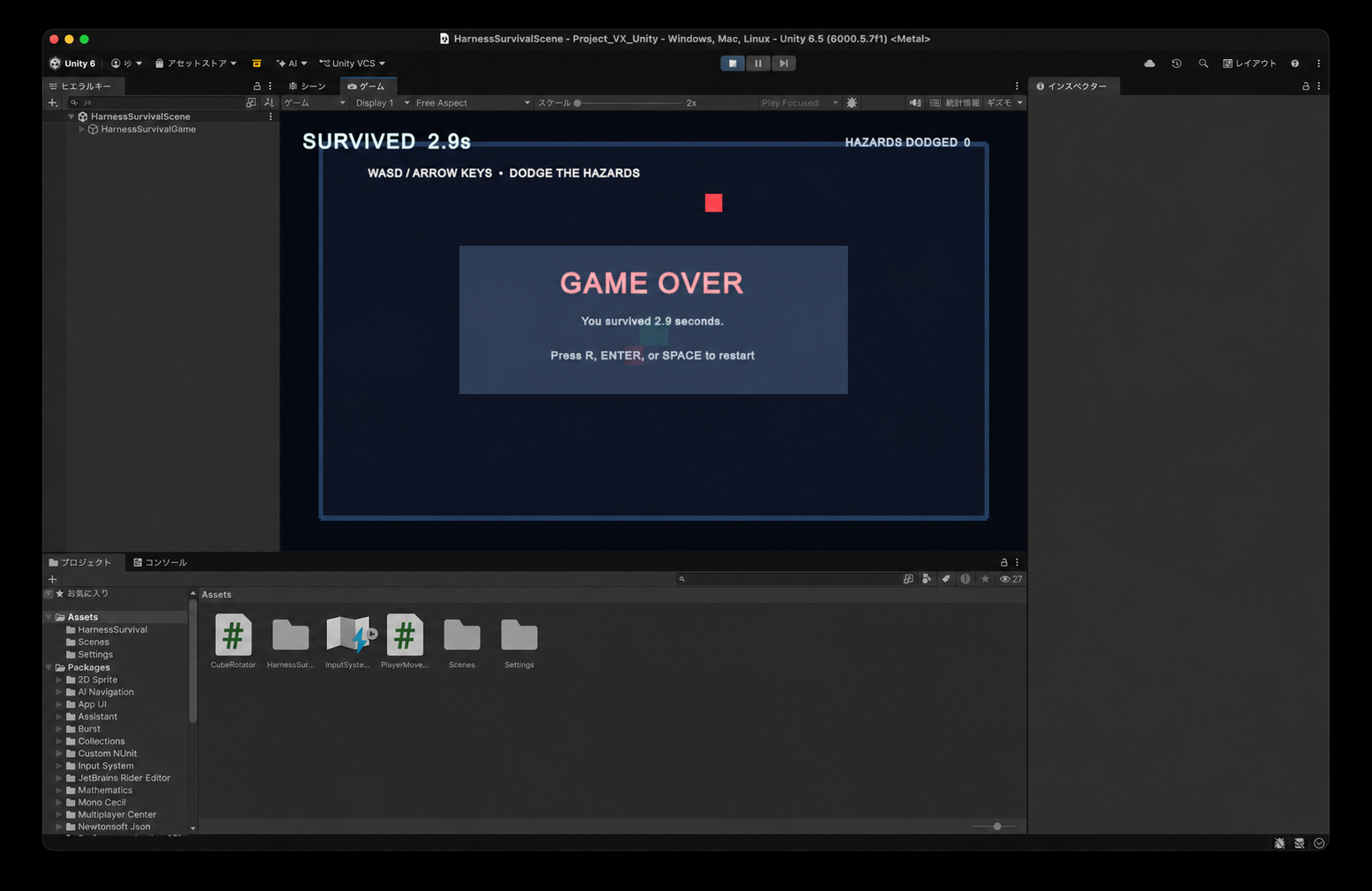
Task: Click the Hierarchy search field
Action: [x=156, y=103]
